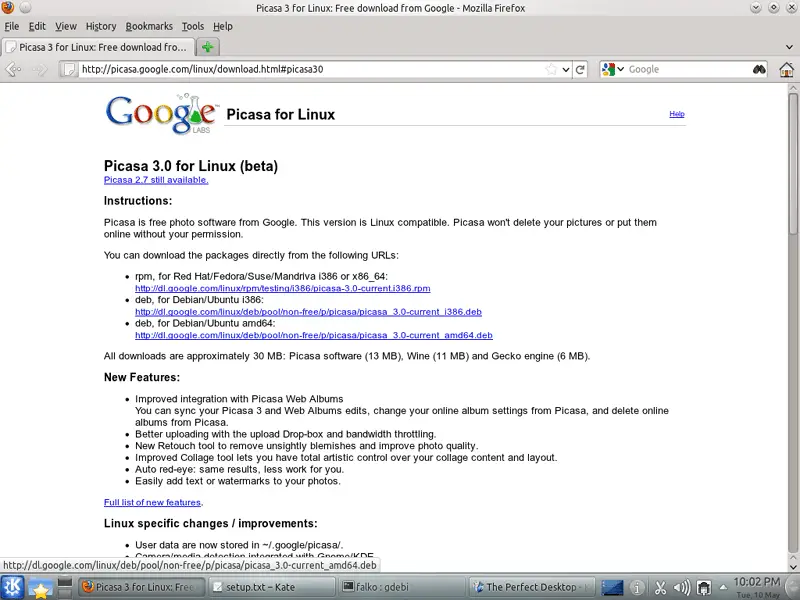Open the list all tabs dropdown
The width and height of the screenshot is (800, 600).
coord(790,47)
